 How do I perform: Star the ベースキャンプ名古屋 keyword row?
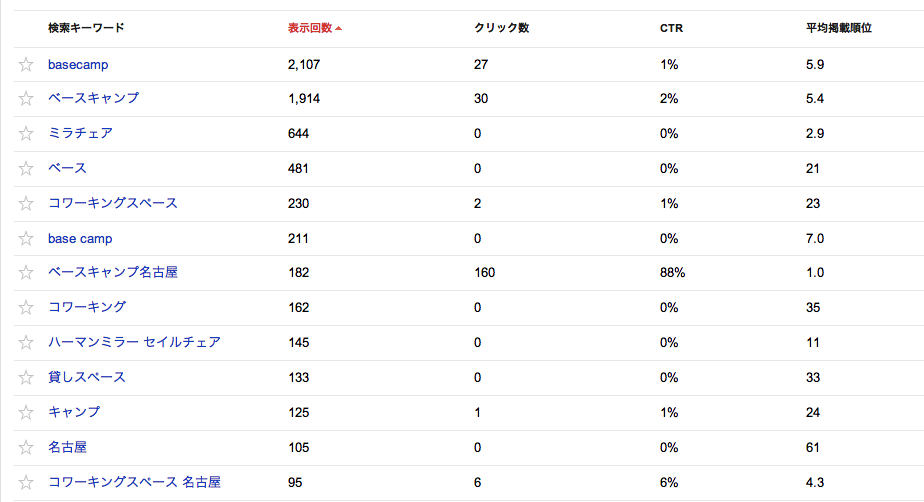[26, 273]
